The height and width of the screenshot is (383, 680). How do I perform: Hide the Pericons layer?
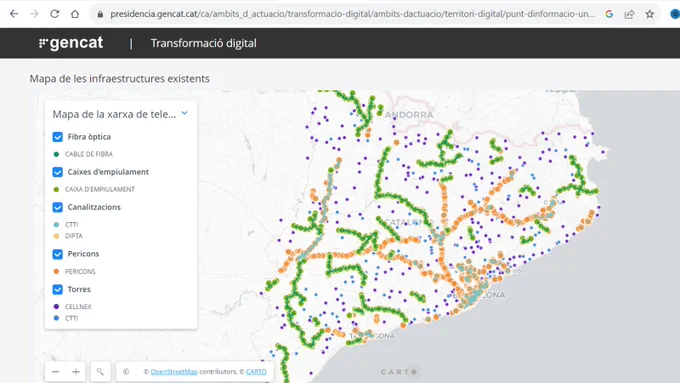pyautogui.click(x=58, y=254)
